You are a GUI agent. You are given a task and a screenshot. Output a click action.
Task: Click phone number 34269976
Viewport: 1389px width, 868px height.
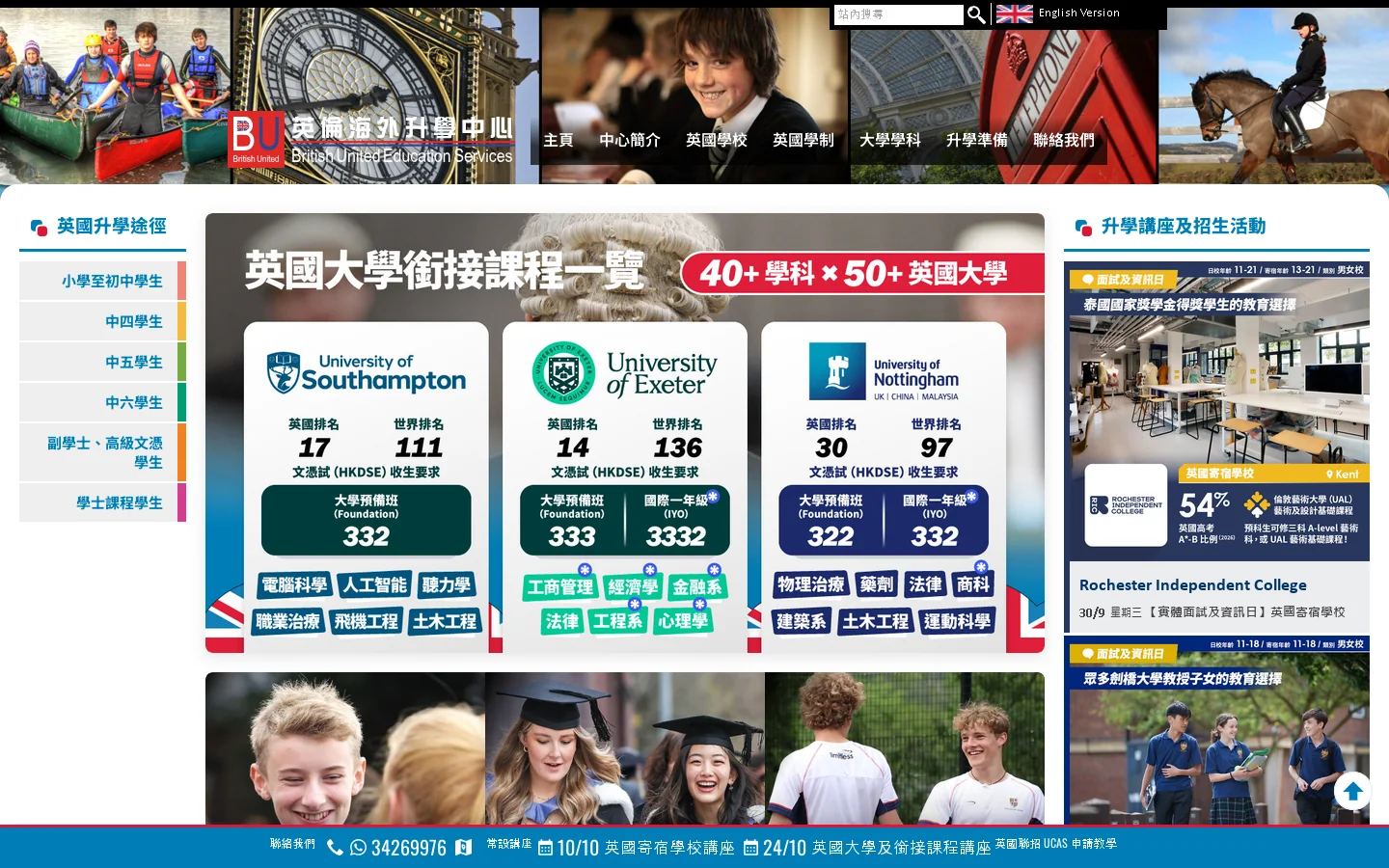409,848
